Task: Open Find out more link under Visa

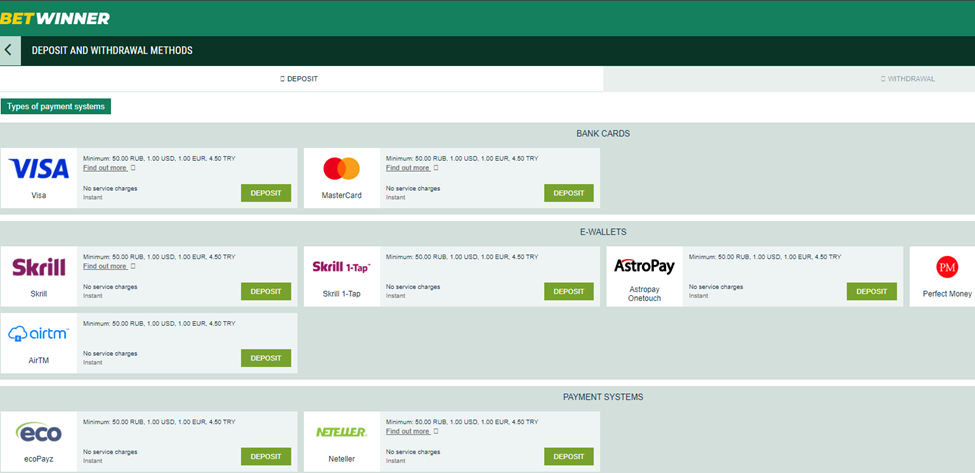Action: 105,168
